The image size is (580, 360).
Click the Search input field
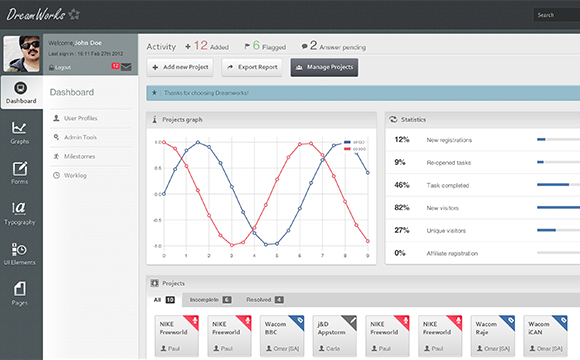[557, 15]
